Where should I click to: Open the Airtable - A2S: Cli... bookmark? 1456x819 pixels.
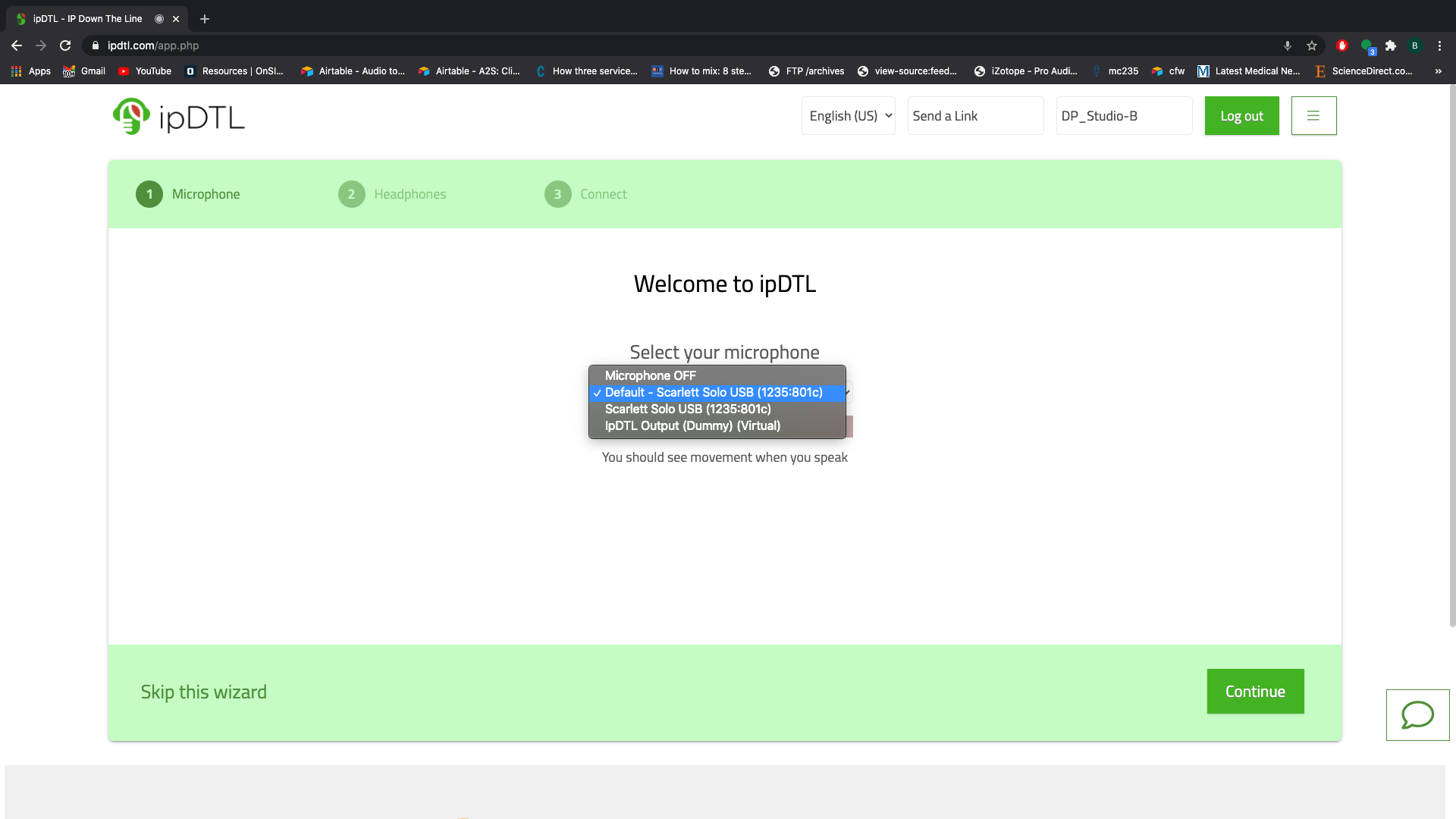(x=469, y=71)
